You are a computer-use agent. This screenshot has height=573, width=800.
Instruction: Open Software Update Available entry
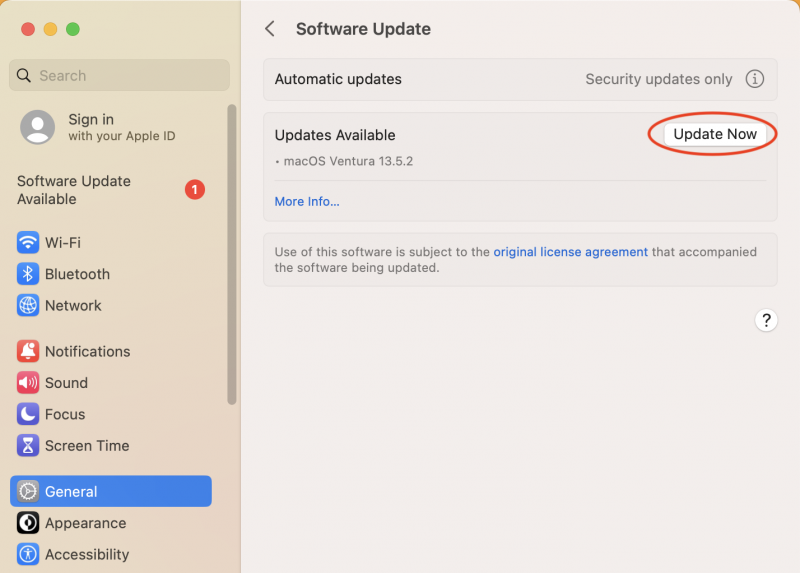click(x=111, y=190)
